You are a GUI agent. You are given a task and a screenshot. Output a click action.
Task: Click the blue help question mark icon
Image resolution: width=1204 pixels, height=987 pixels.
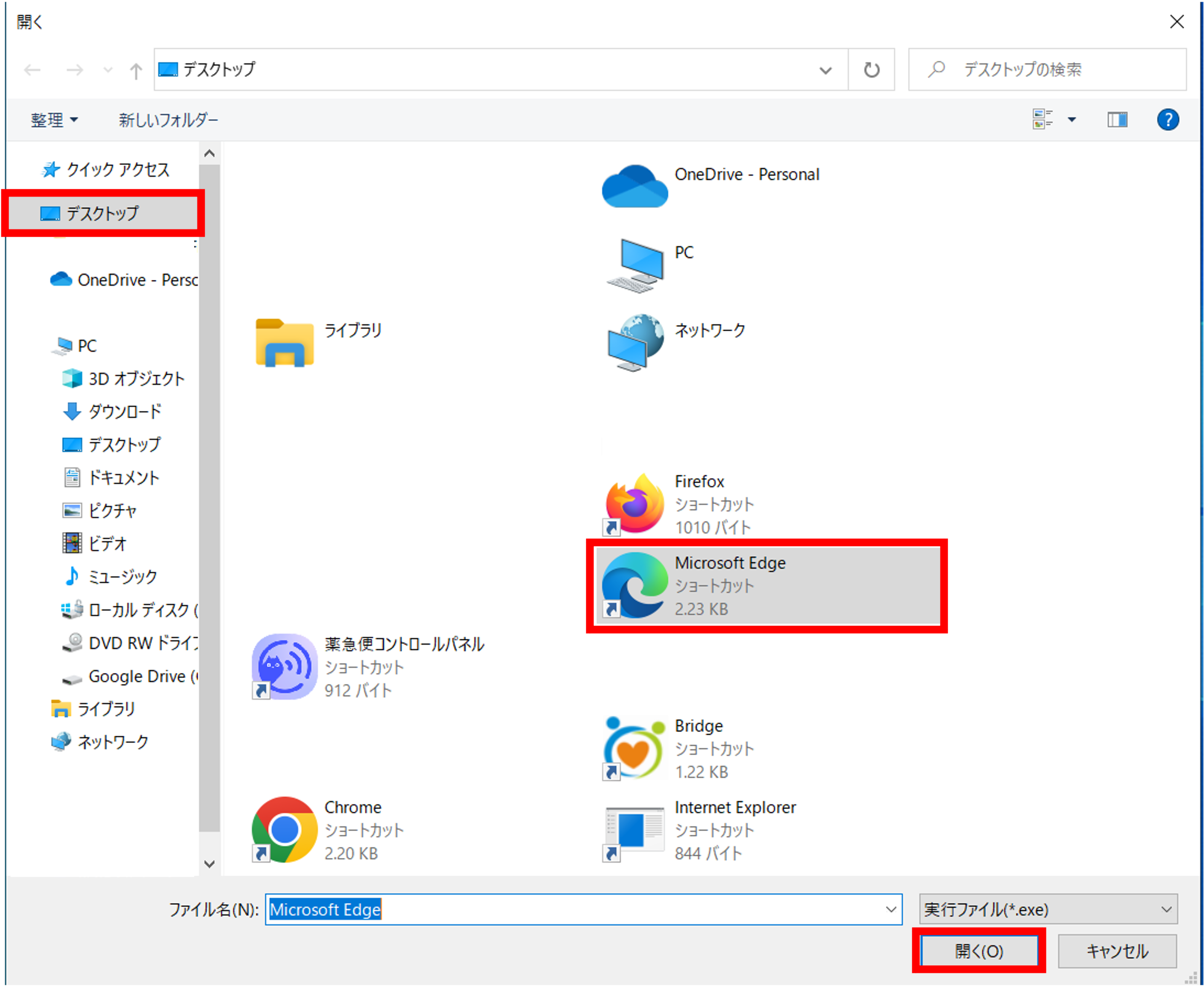tap(1168, 120)
